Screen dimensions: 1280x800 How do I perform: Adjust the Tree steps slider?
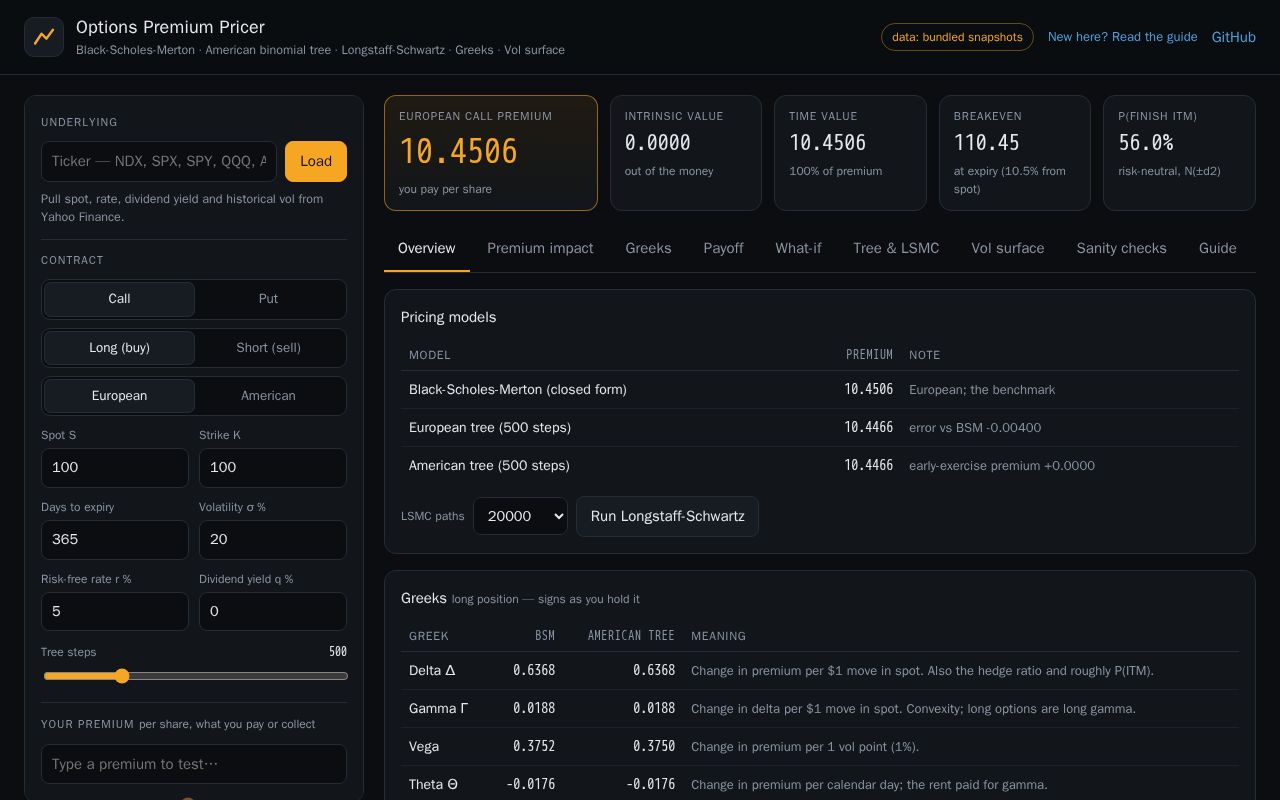[195, 676]
